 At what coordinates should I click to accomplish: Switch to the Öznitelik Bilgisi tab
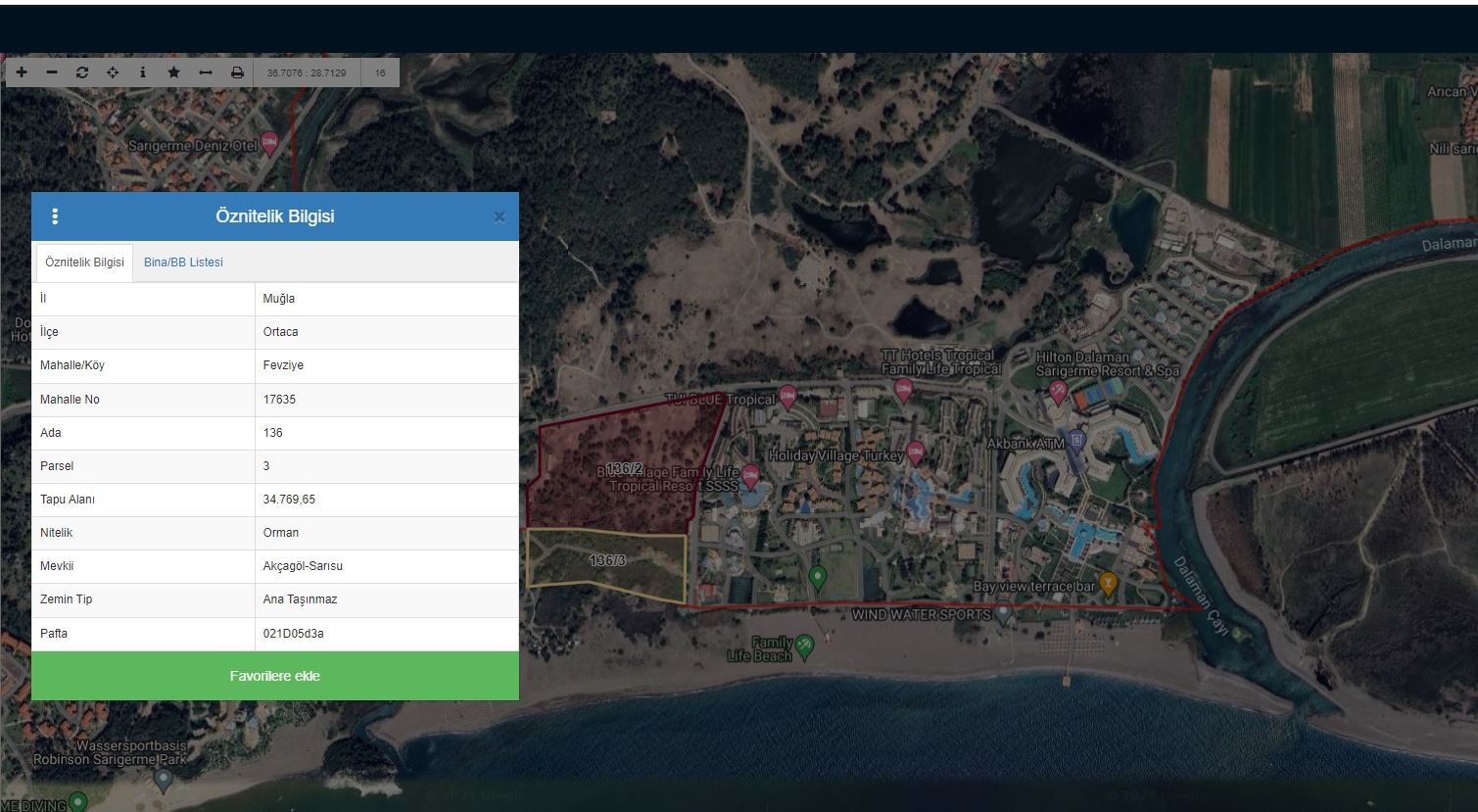point(84,263)
